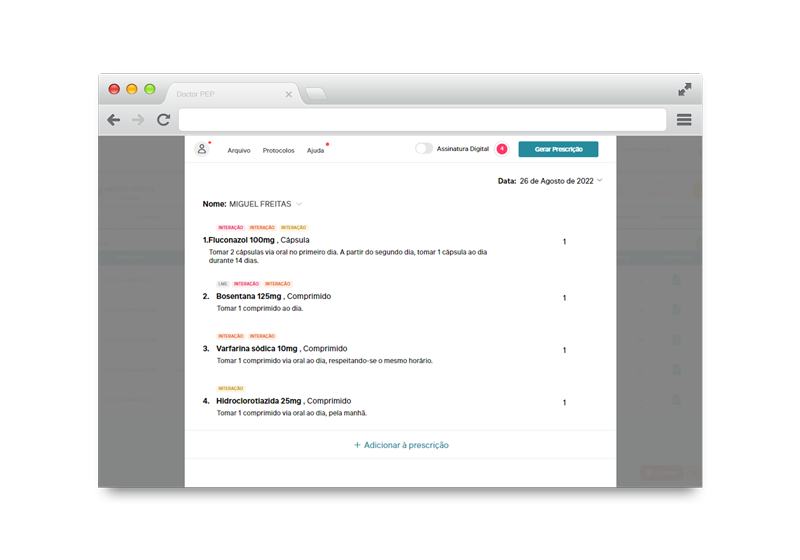Expand the date dropdown for 26 de Agosto
This screenshot has height=560, width=800.
tap(600, 181)
